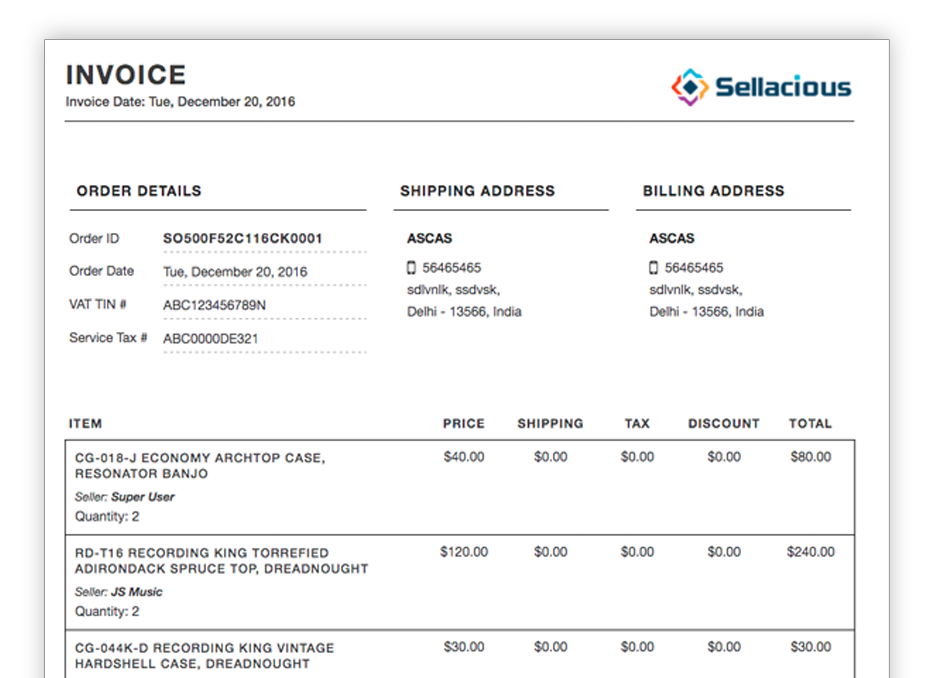Click the Sellacious brand name text

pyautogui.click(x=782, y=88)
